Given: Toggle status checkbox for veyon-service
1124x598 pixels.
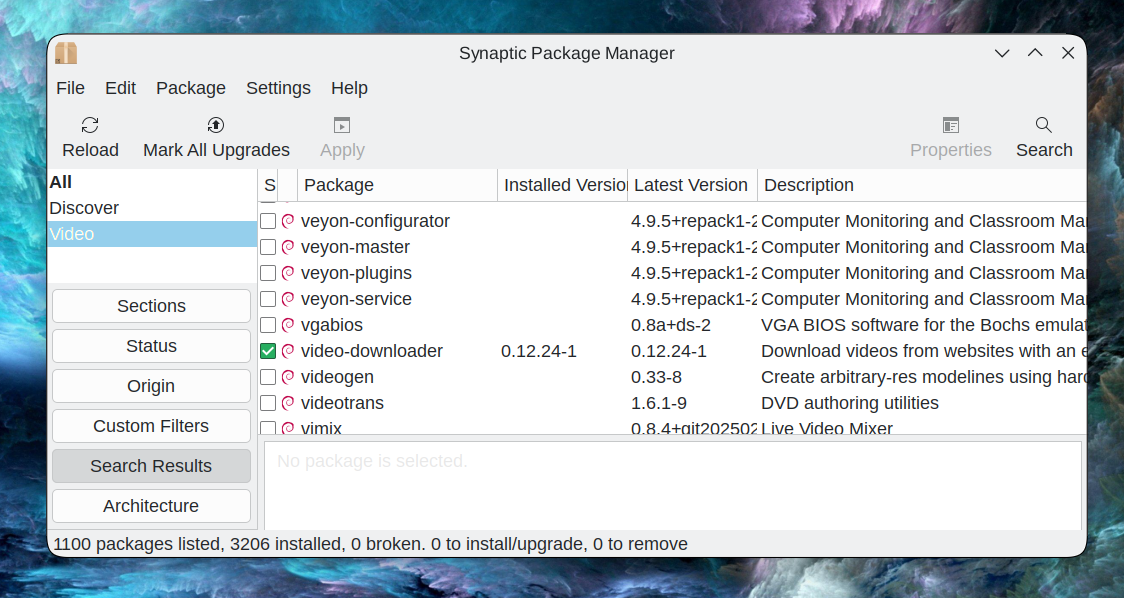Looking at the screenshot, I should (268, 299).
